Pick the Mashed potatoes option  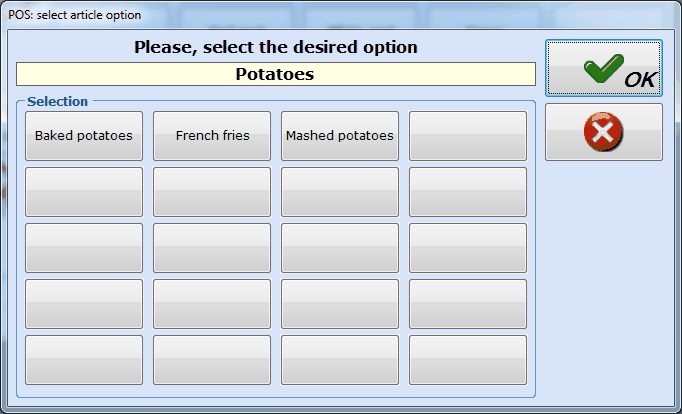tap(340, 136)
